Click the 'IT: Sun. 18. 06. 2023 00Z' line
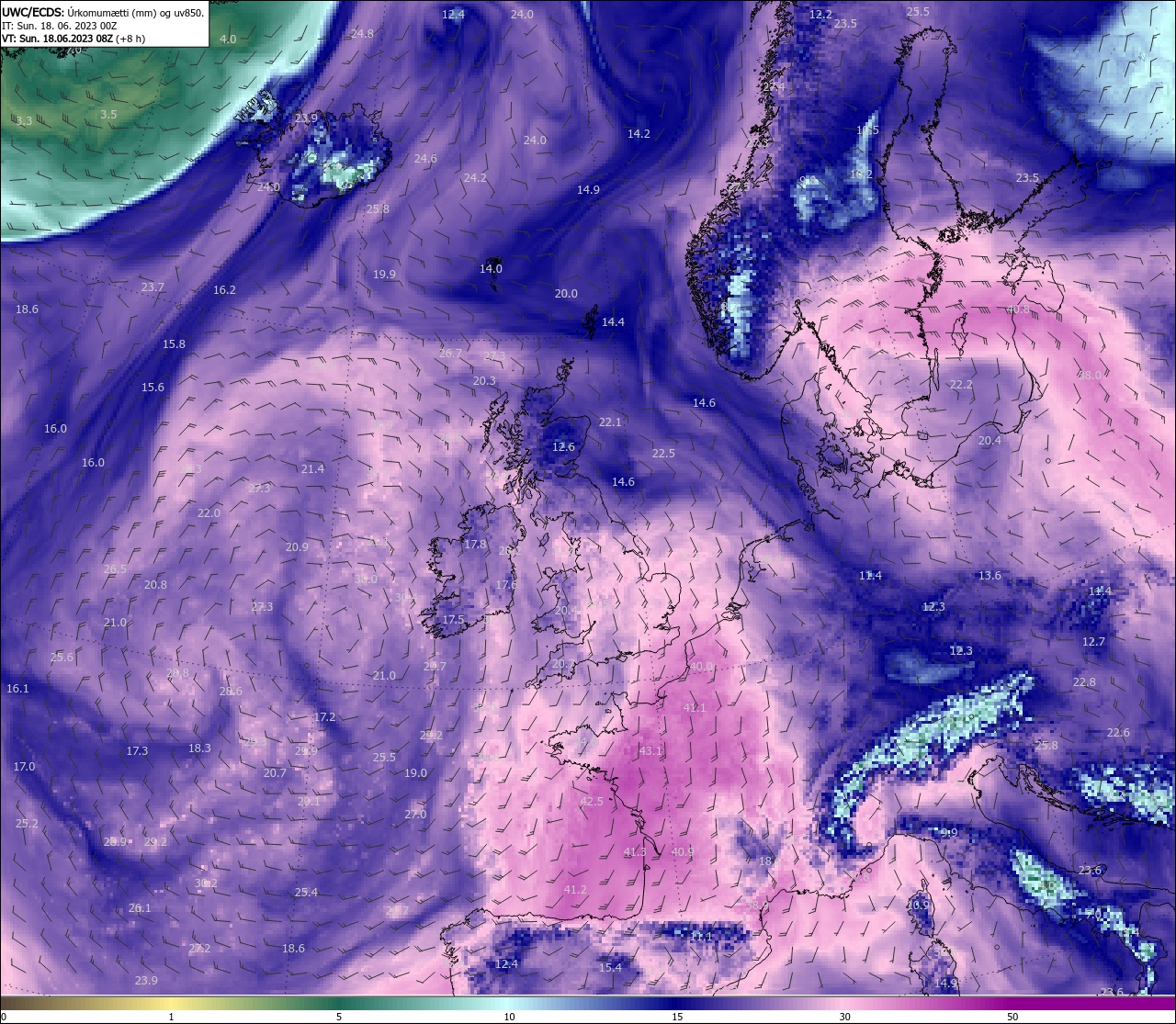 (x=59, y=27)
